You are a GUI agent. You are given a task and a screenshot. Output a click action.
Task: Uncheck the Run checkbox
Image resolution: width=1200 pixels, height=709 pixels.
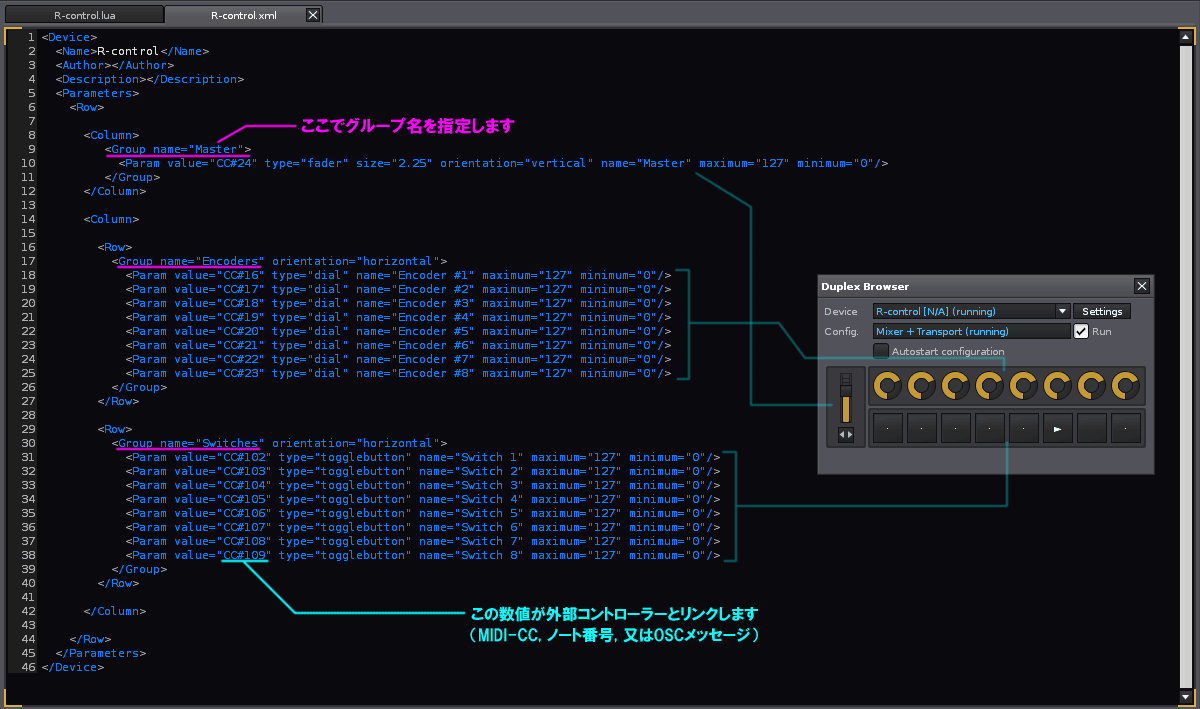coord(1081,331)
